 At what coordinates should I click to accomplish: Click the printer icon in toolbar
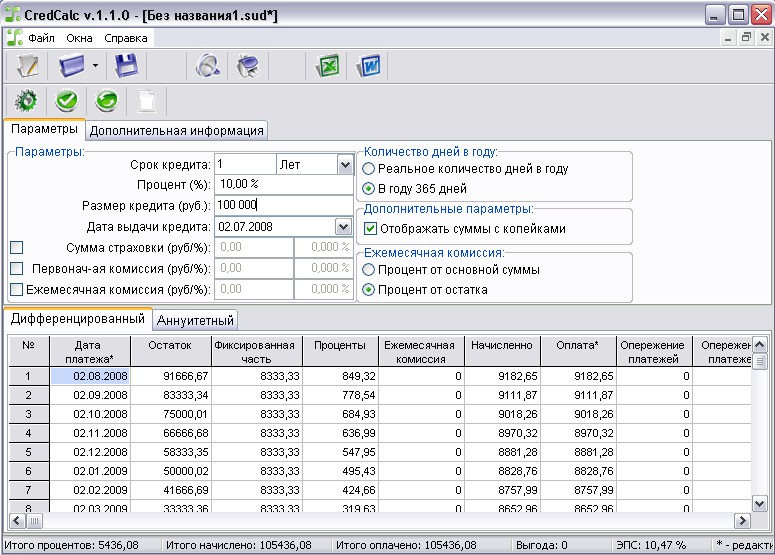[246, 67]
